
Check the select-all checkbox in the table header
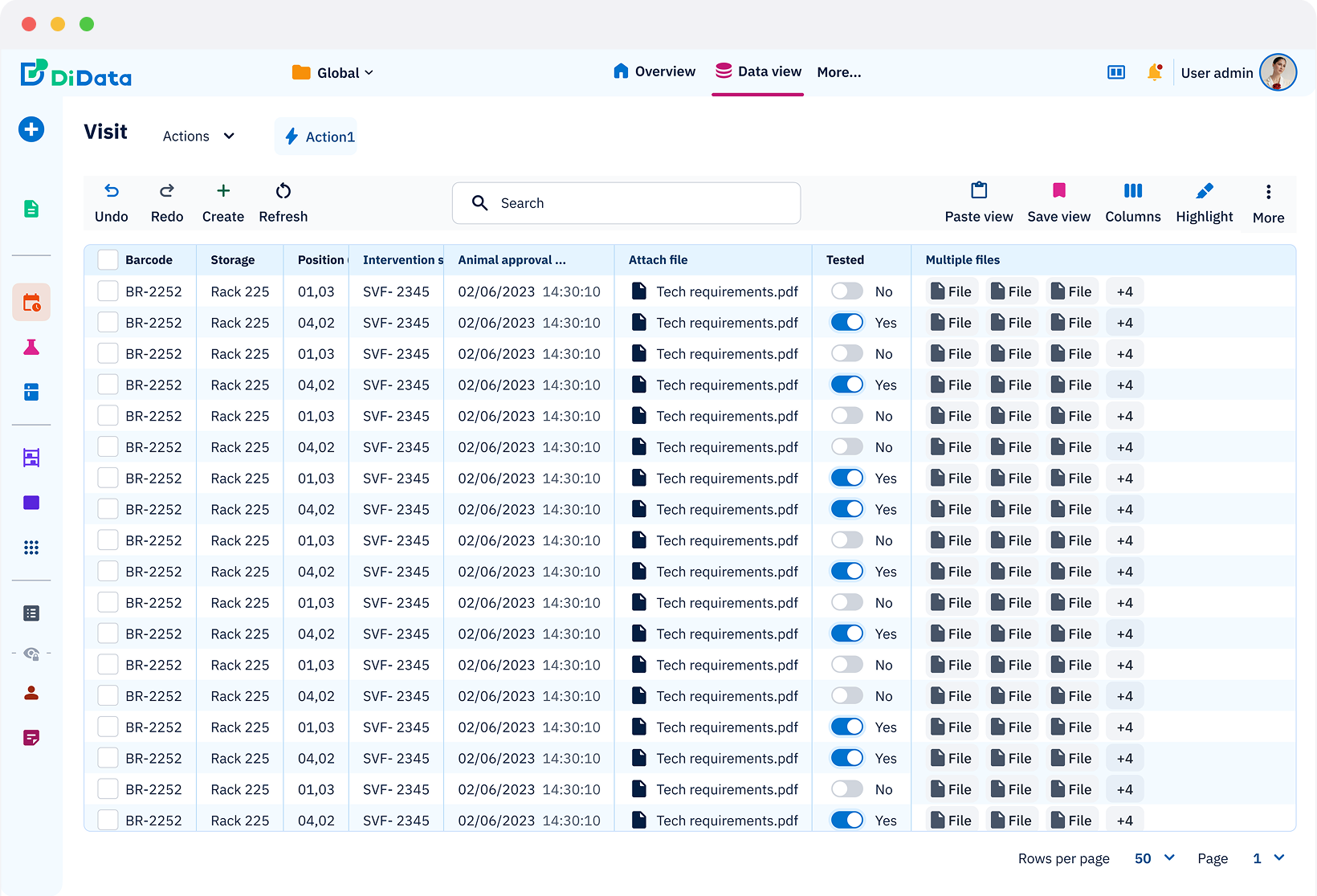tap(107, 259)
